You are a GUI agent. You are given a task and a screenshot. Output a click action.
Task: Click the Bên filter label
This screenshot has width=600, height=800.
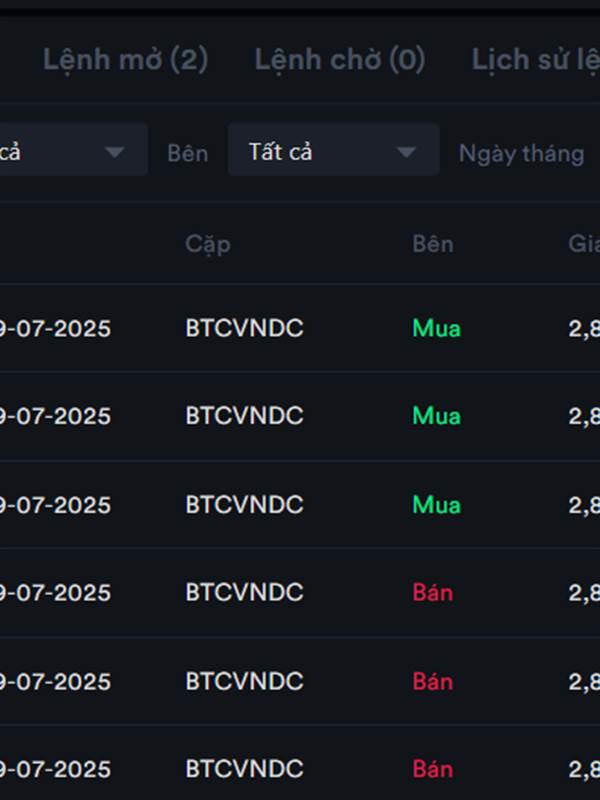(188, 153)
